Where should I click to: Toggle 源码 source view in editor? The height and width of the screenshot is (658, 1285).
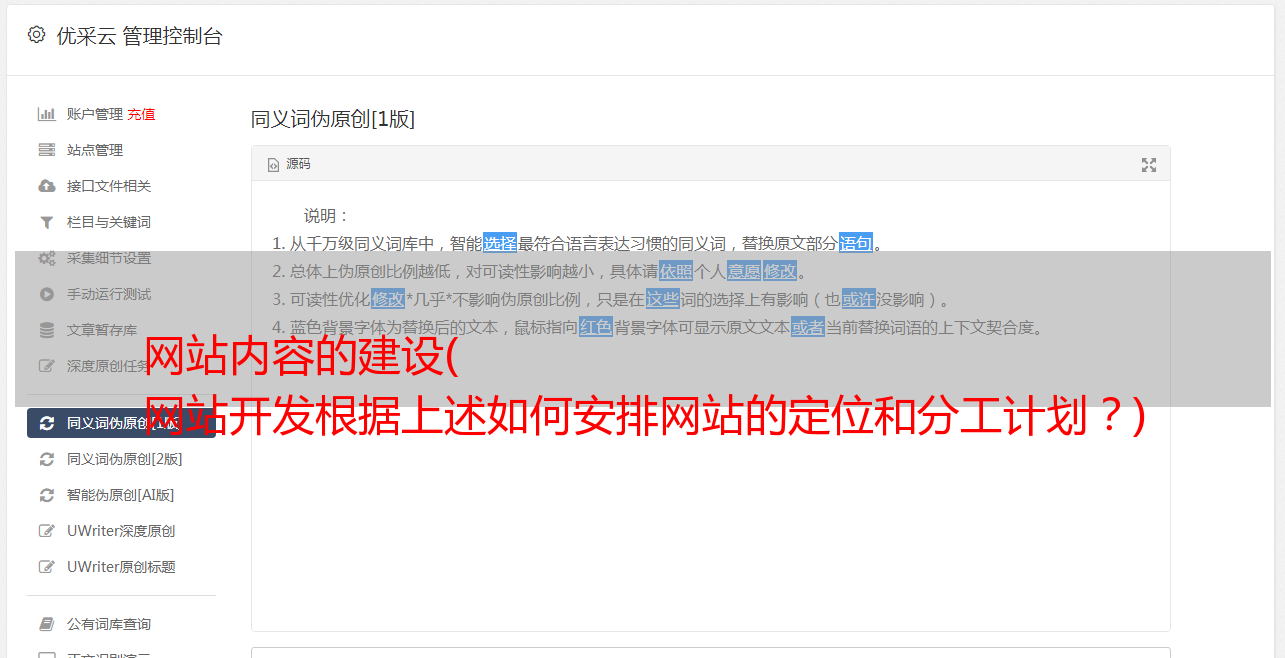tap(289, 164)
